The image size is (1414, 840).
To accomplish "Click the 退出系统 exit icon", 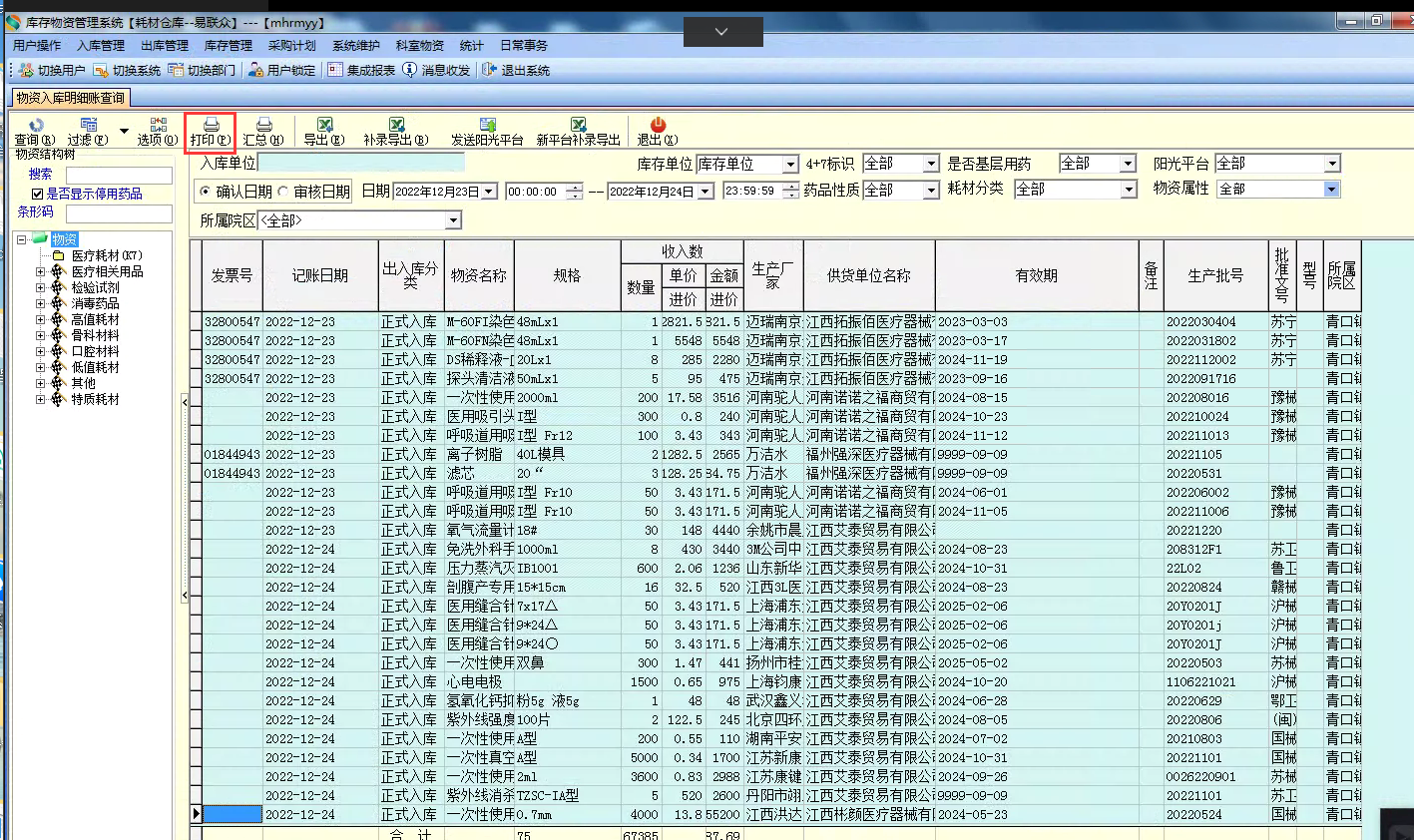I will pyautogui.click(x=489, y=70).
